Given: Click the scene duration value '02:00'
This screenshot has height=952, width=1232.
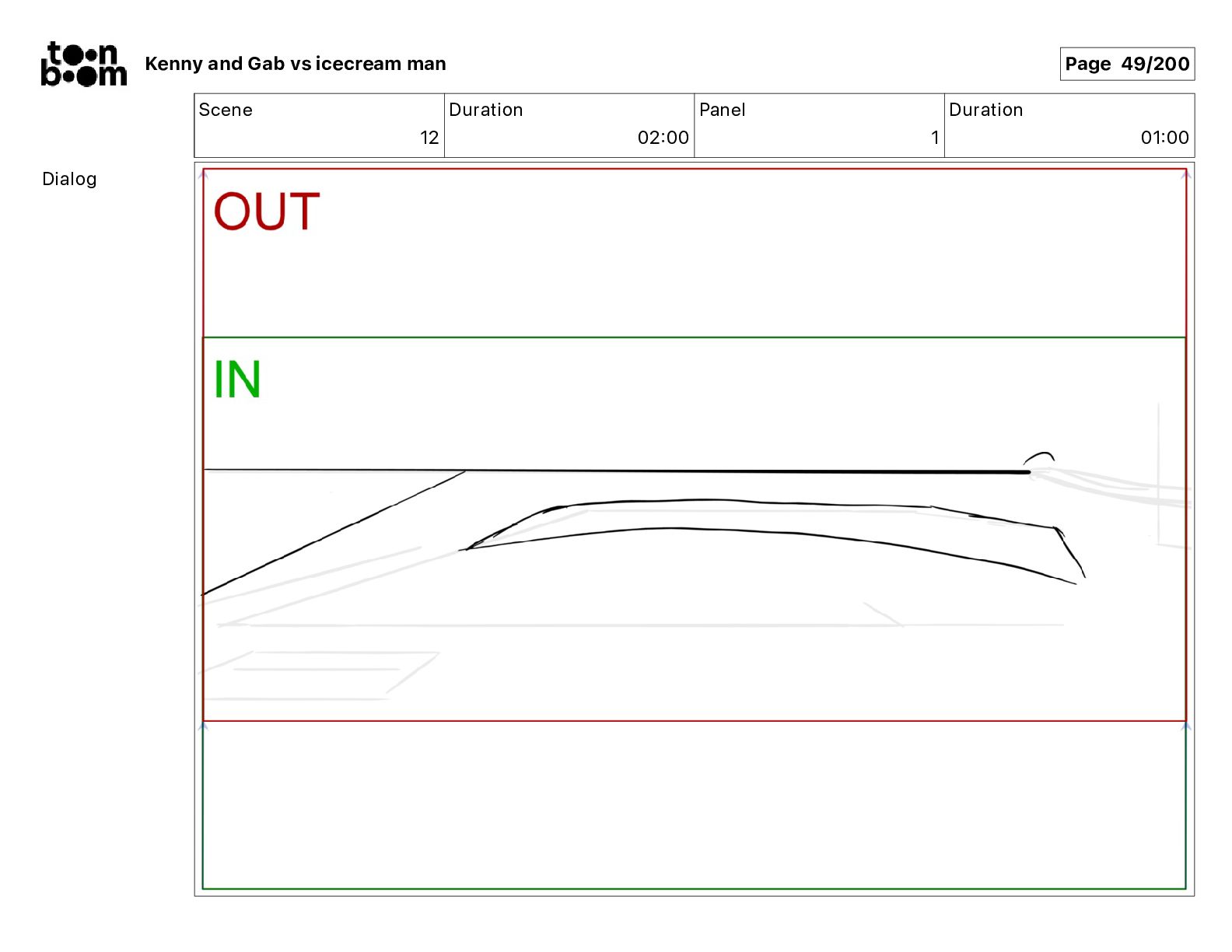Looking at the screenshot, I should tap(663, 138).
